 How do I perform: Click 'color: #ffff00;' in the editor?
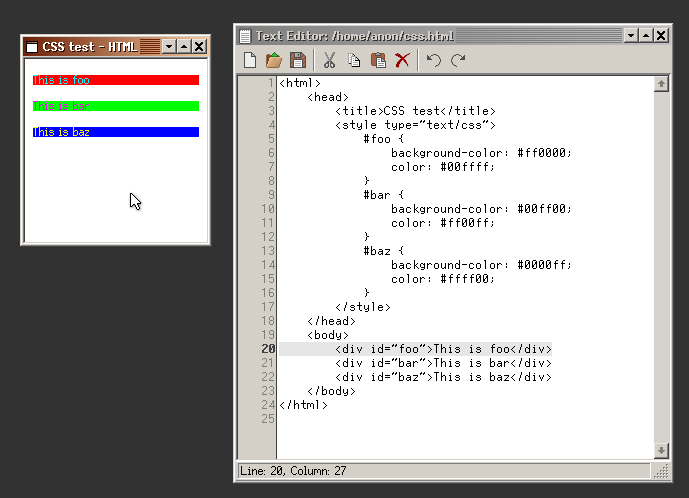[443, 279]
